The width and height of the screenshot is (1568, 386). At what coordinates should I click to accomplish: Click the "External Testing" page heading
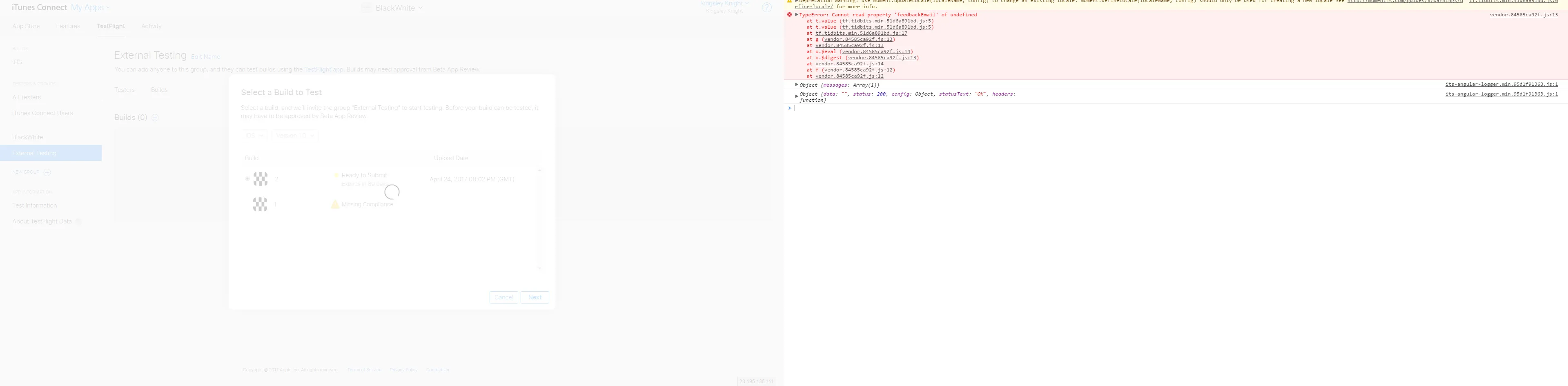point(150,56)
